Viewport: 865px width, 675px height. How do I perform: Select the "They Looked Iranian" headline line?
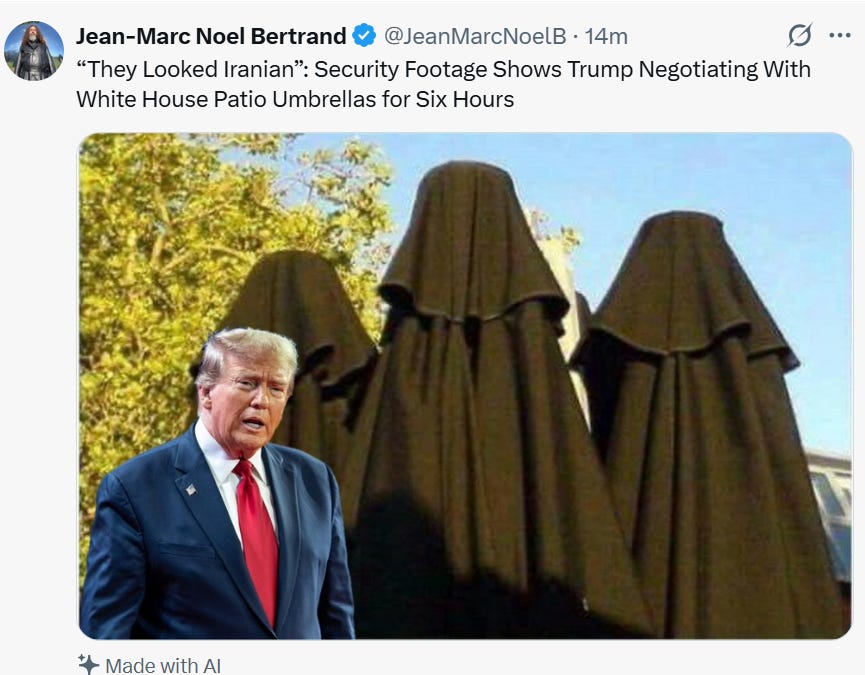444,69
